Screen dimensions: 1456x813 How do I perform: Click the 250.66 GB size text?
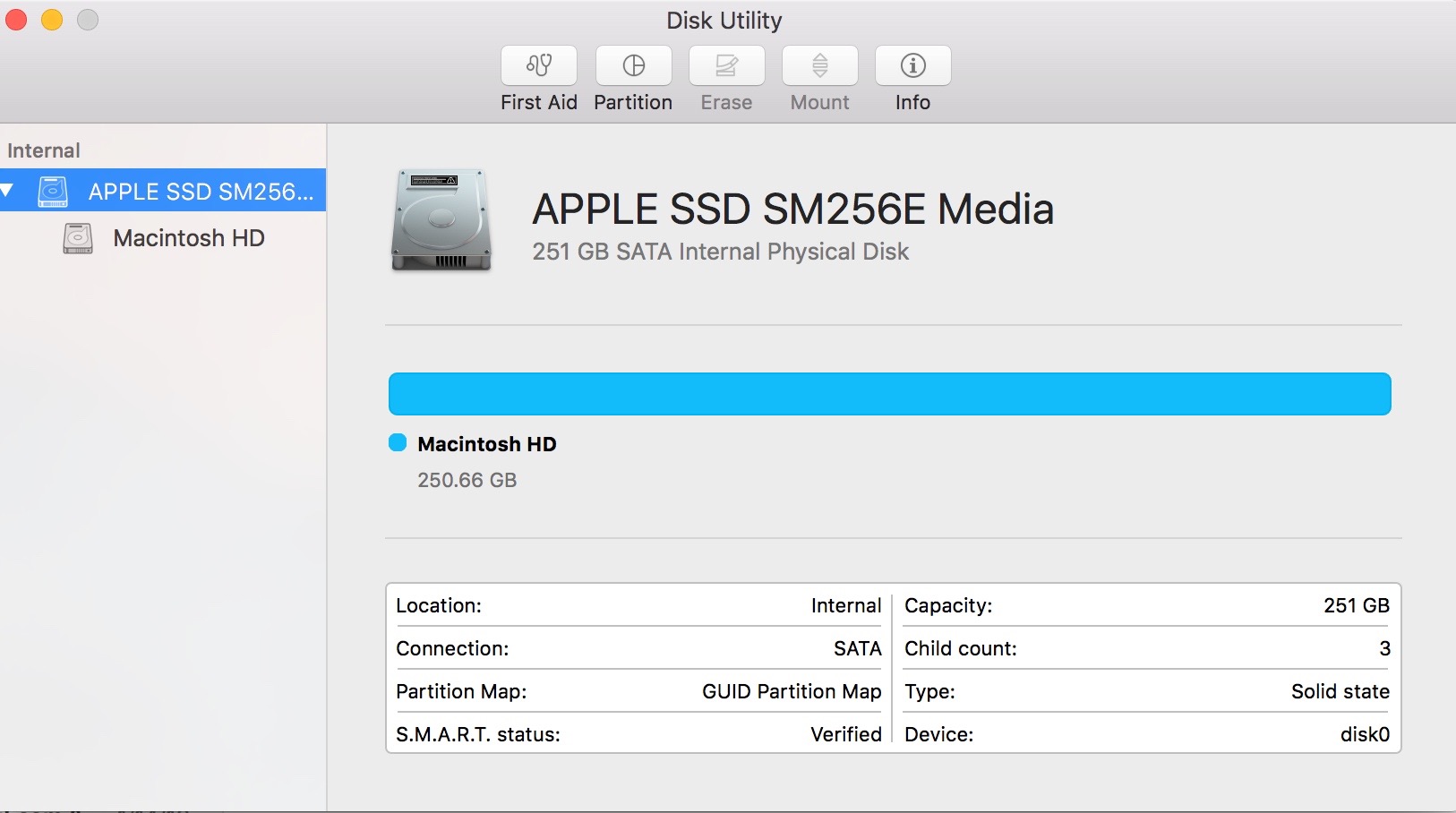tap(467, 480)
